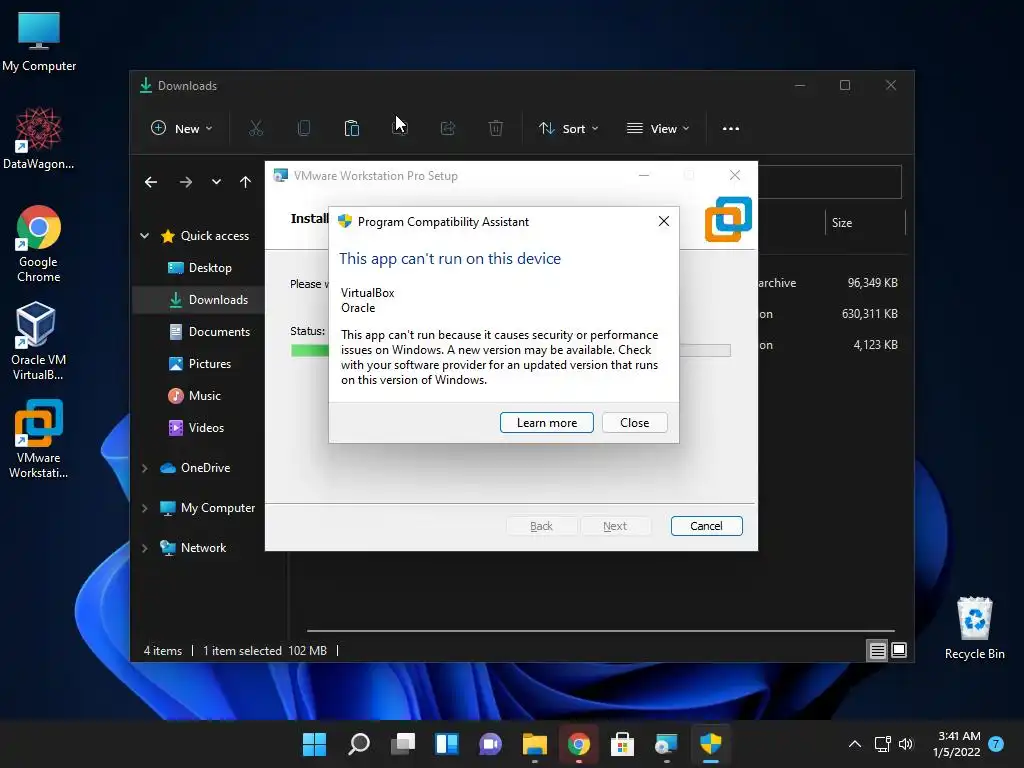1024x768 pixels.
Task: Go forward with the right arrow
Action: (185, 182)
